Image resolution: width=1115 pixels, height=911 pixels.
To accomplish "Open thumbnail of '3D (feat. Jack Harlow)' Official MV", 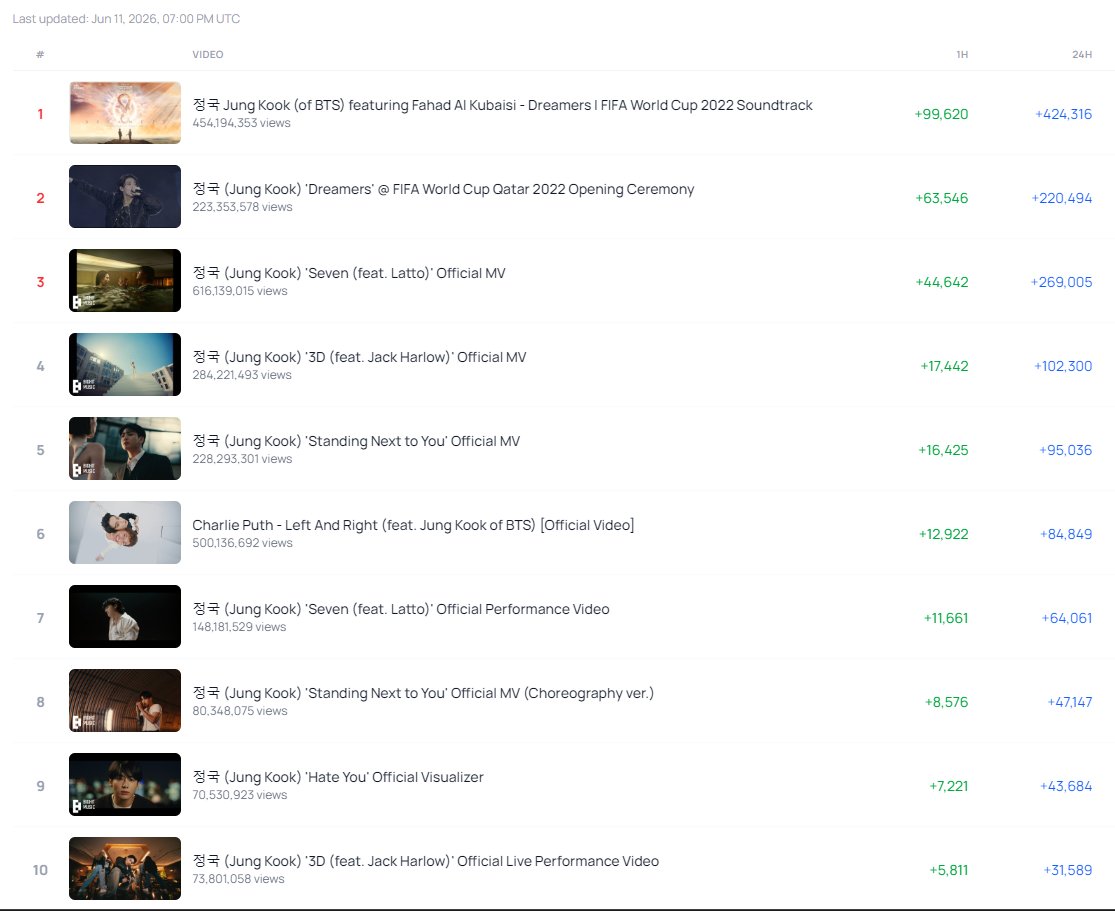I will tap(124, 364).
